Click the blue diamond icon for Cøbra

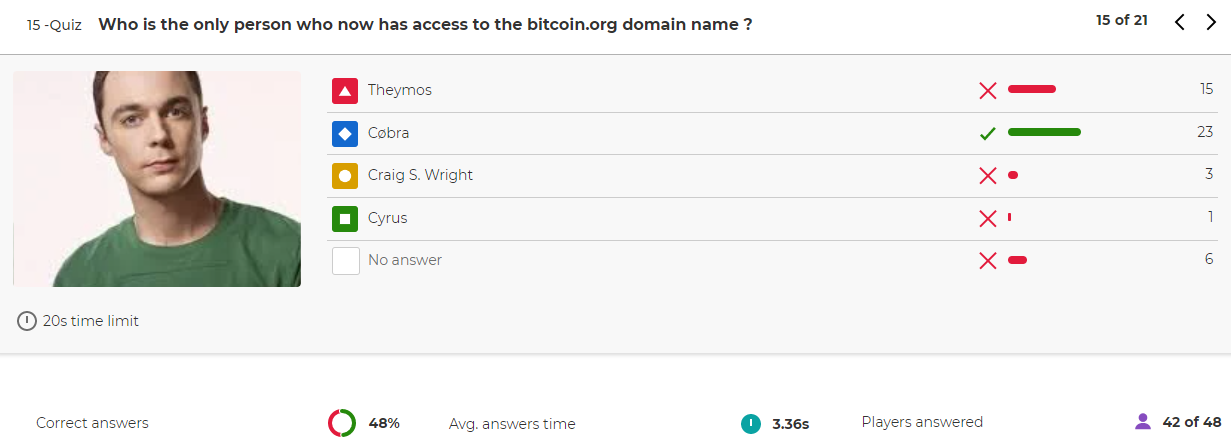point(345,133)
